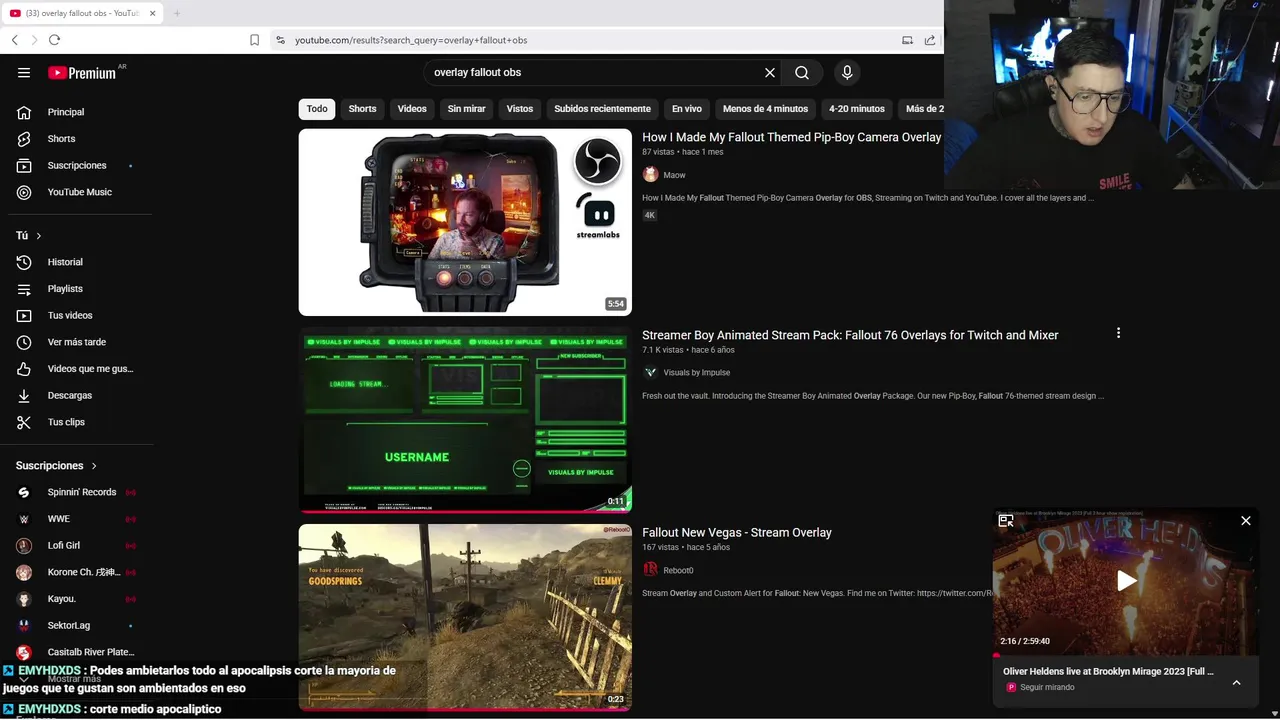Start voice search with microphone
This screenshot has height=720, width=1280.
coord(847,73)
